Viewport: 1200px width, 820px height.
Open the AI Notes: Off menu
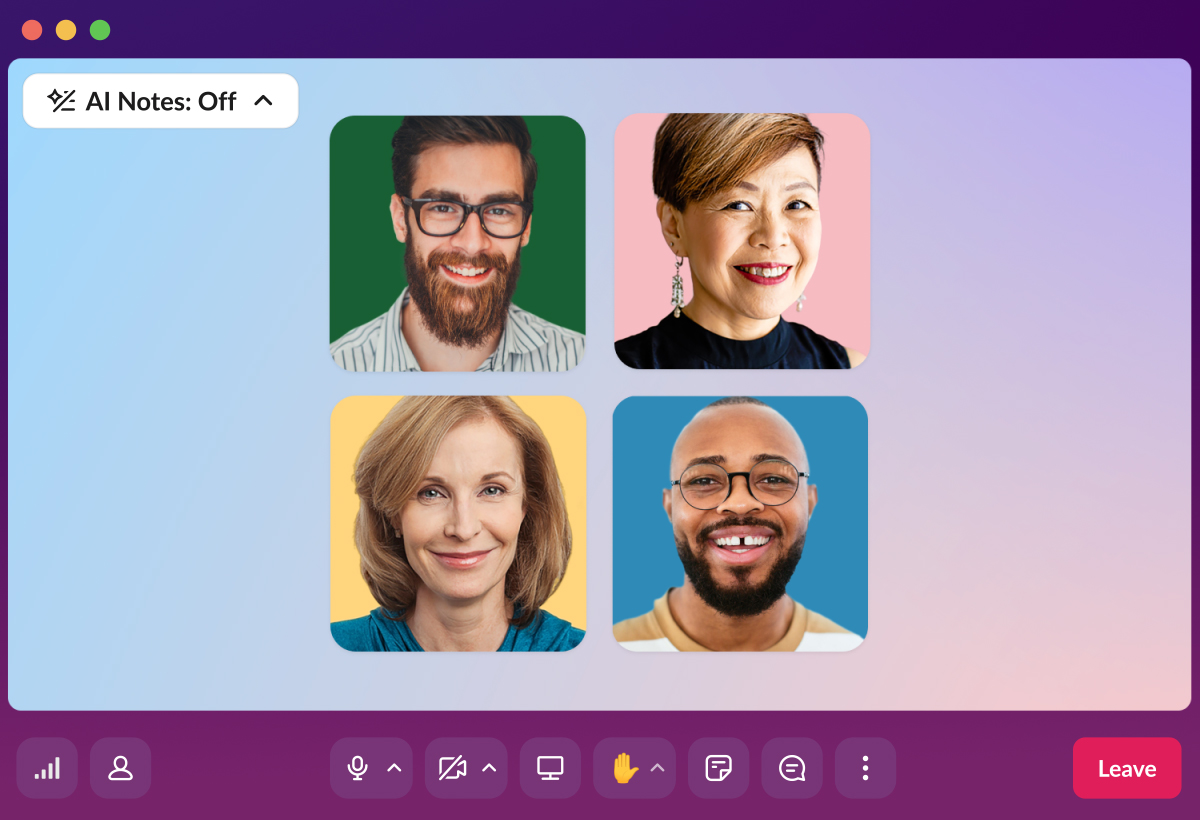click(161, 101)
